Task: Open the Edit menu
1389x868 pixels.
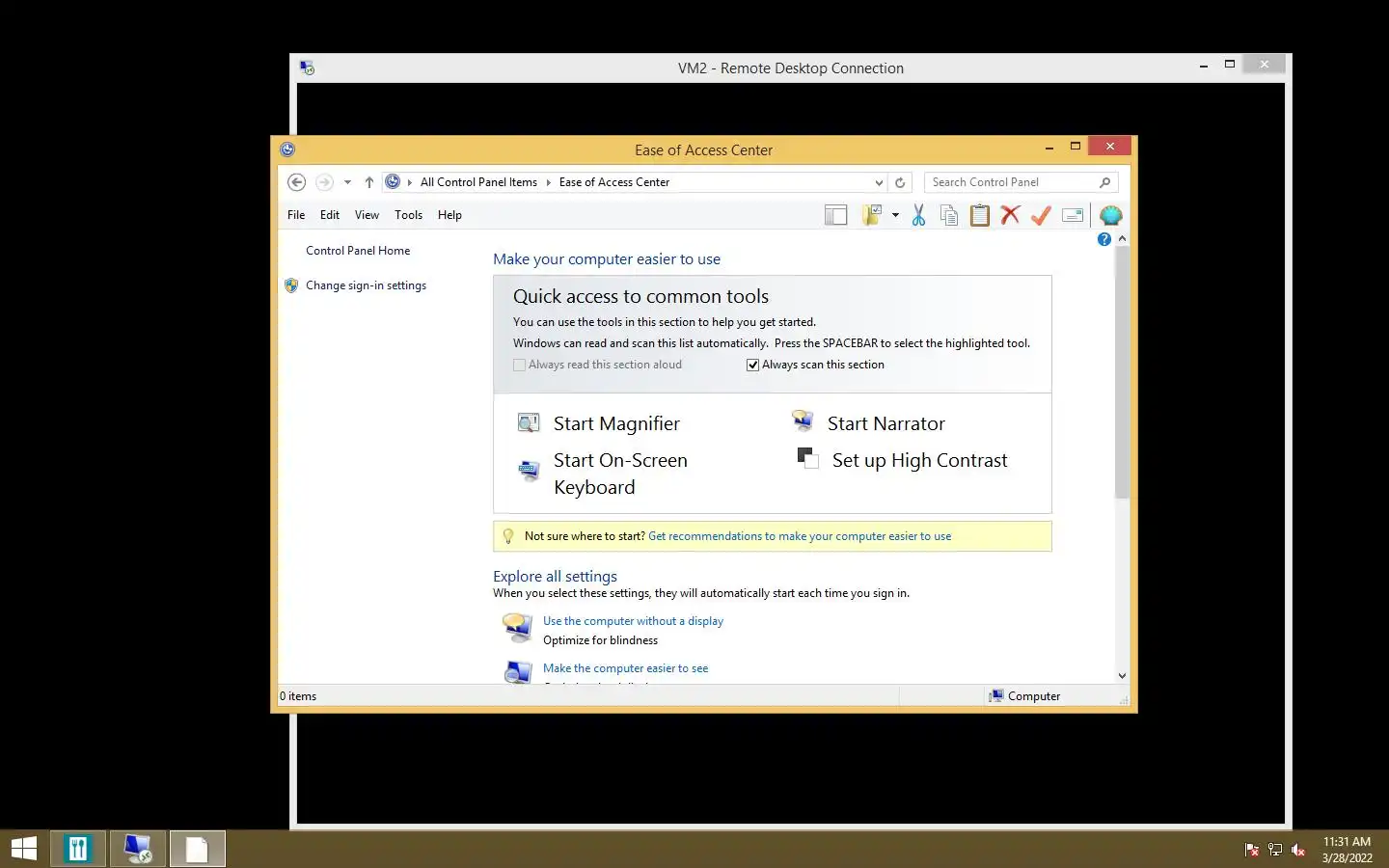Action: coord(330,215)
